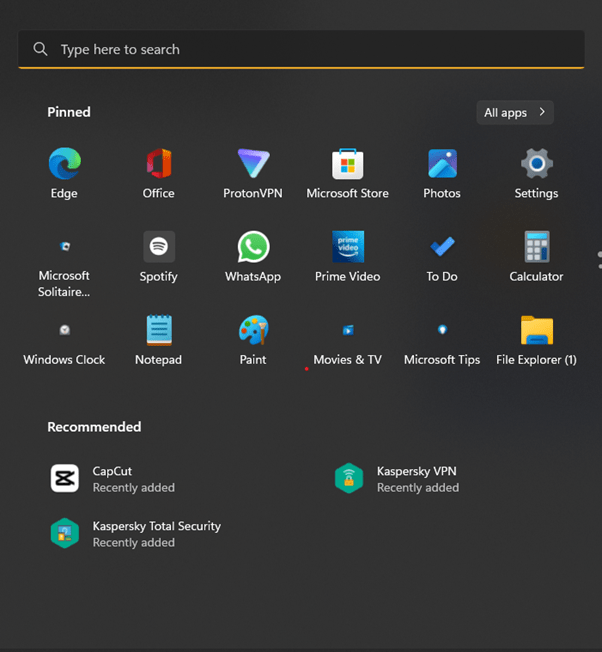Open Spotify
This screenshot has height=652, width=602.
coord(159,256)
